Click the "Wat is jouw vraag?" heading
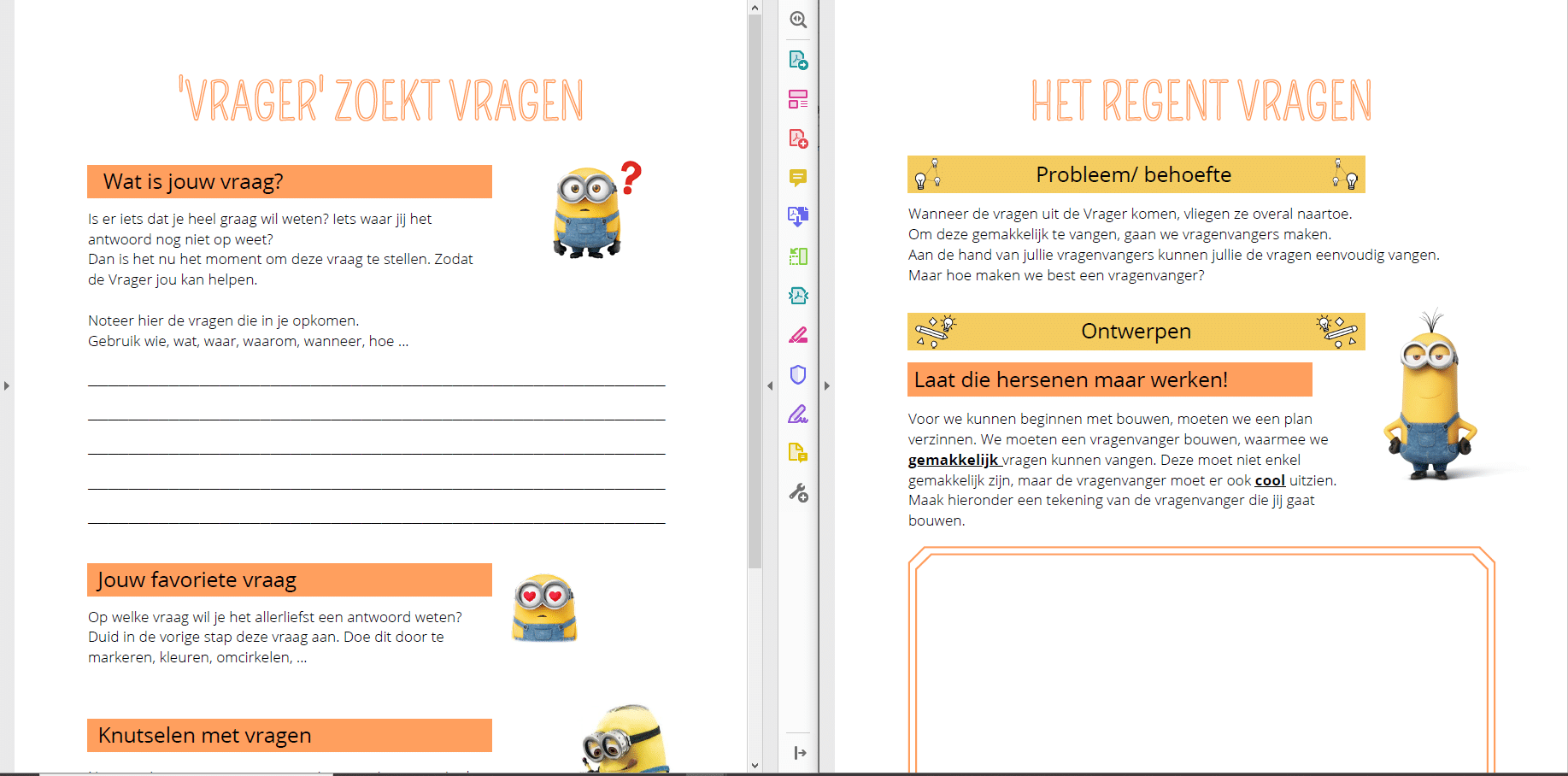 pyautogui.click(x=290, y=182)
